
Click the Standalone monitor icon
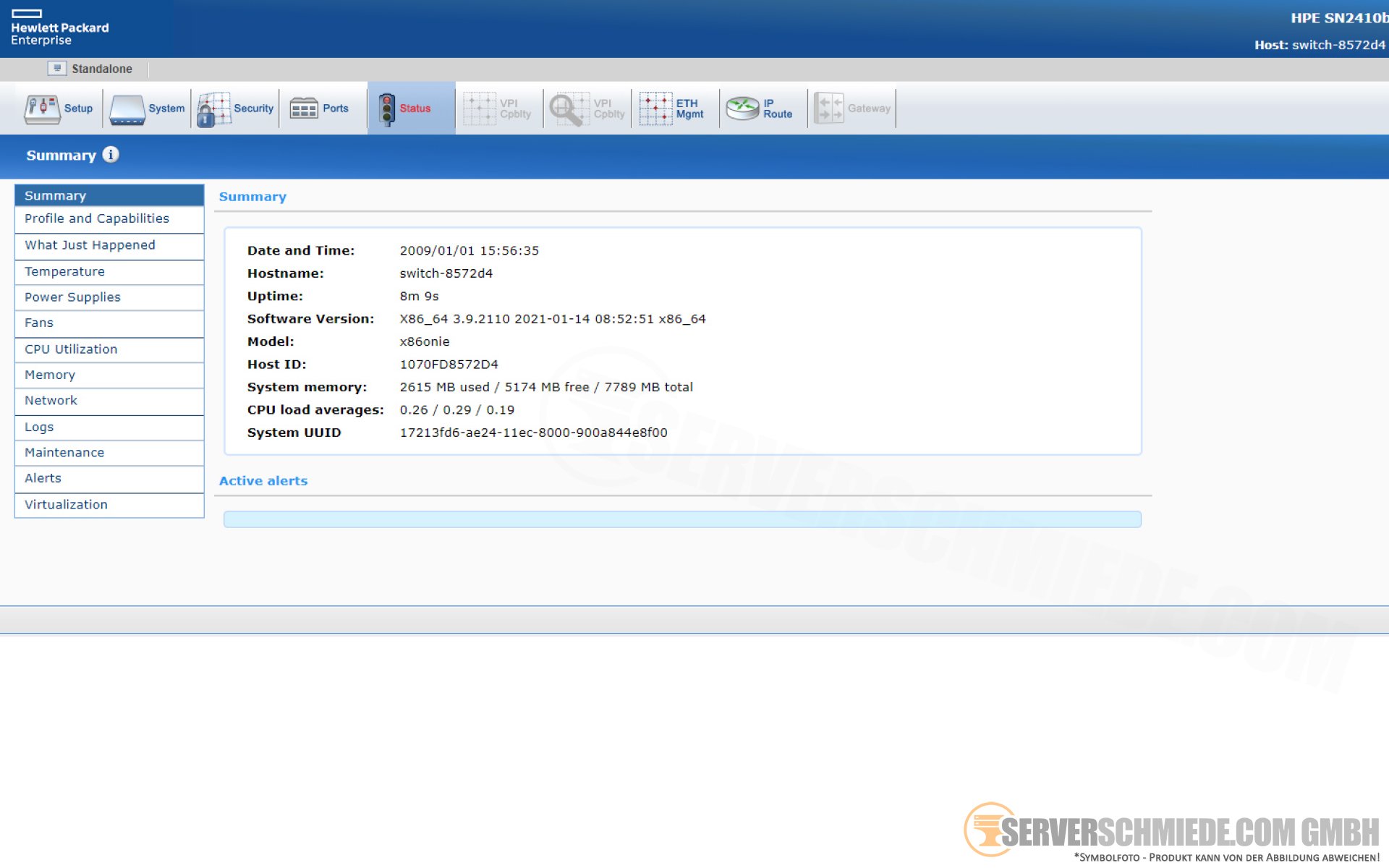[57, 69]
